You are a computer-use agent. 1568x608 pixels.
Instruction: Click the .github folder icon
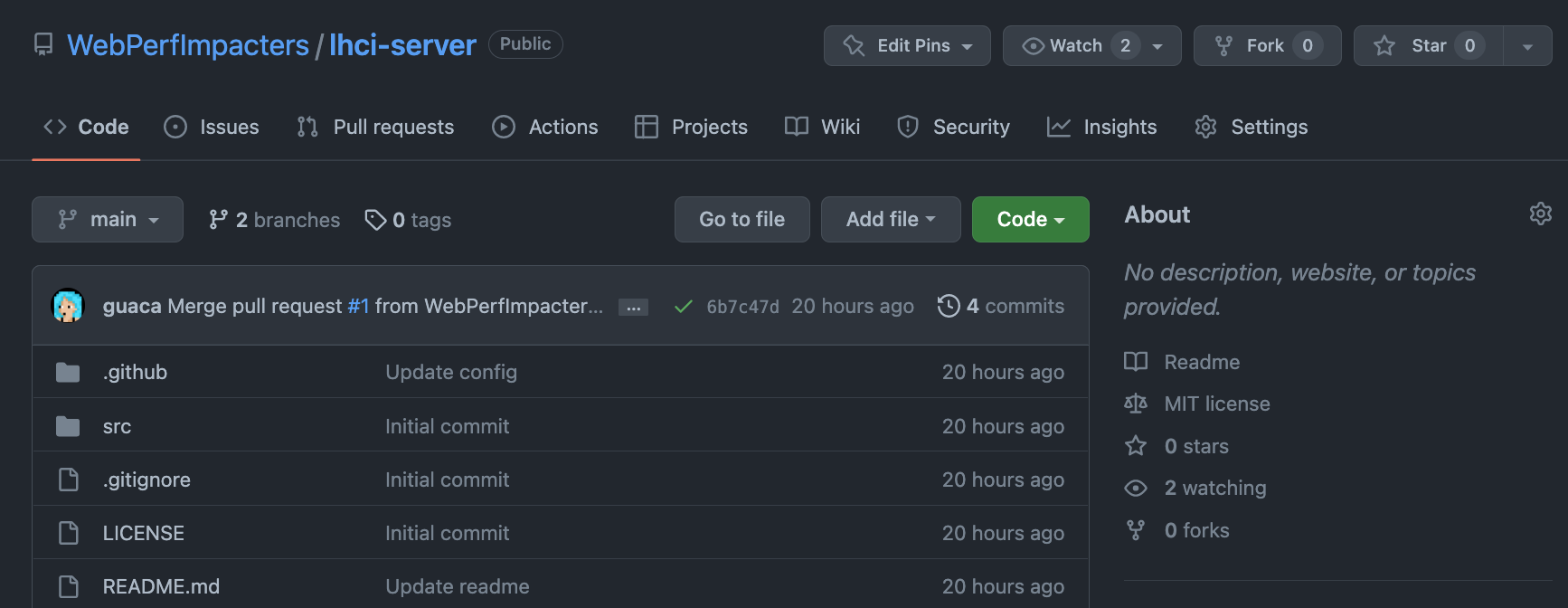click(x=68, y=373)
